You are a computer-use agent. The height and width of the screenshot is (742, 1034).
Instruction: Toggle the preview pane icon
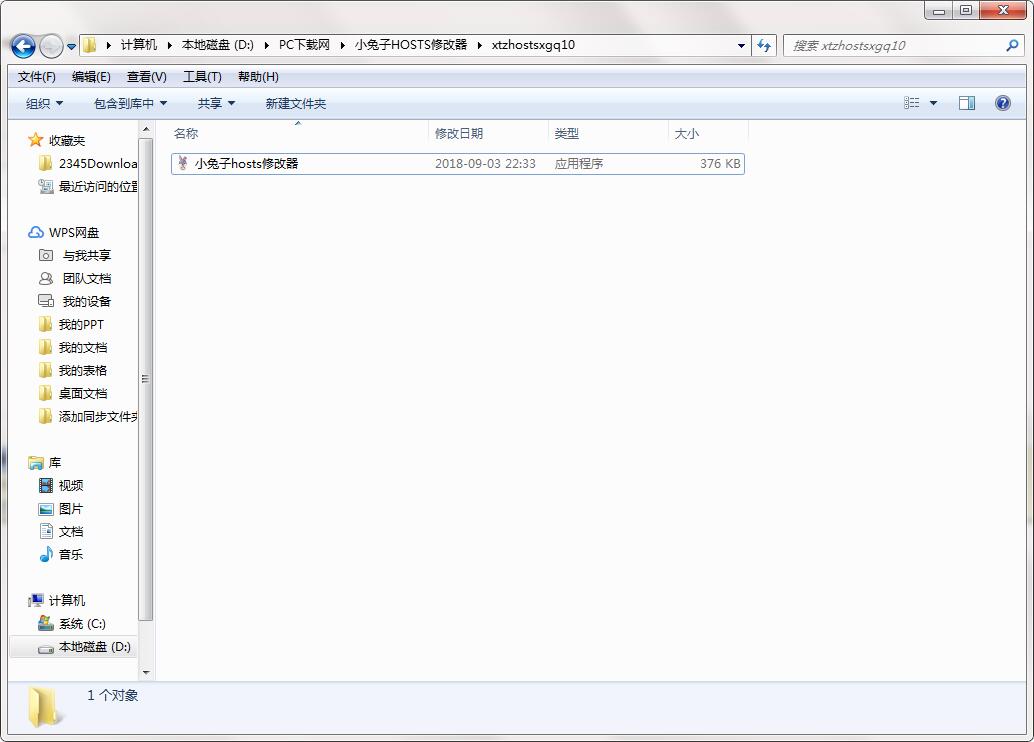[967, 103]
